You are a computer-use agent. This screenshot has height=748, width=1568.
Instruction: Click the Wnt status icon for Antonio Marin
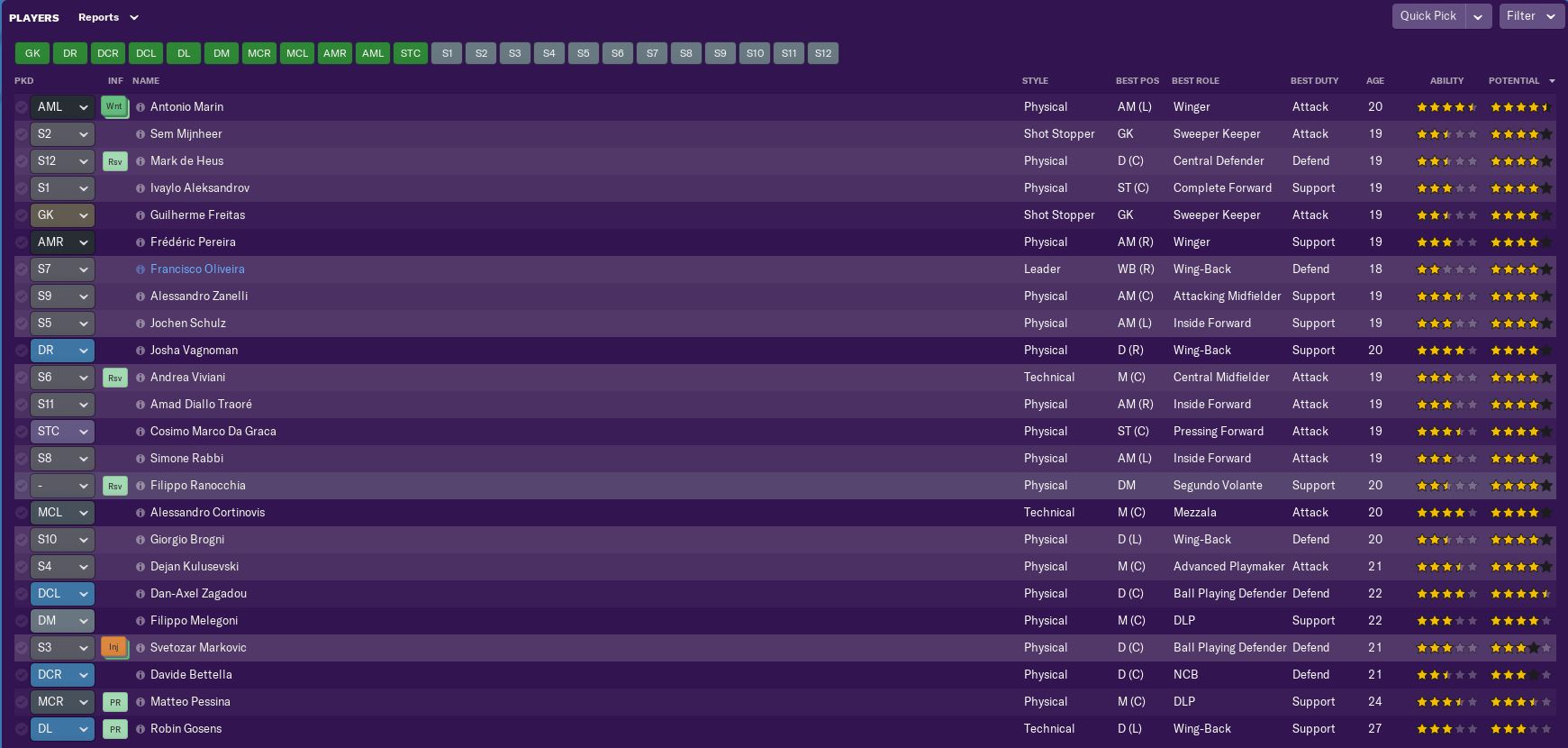pos(113,106)
